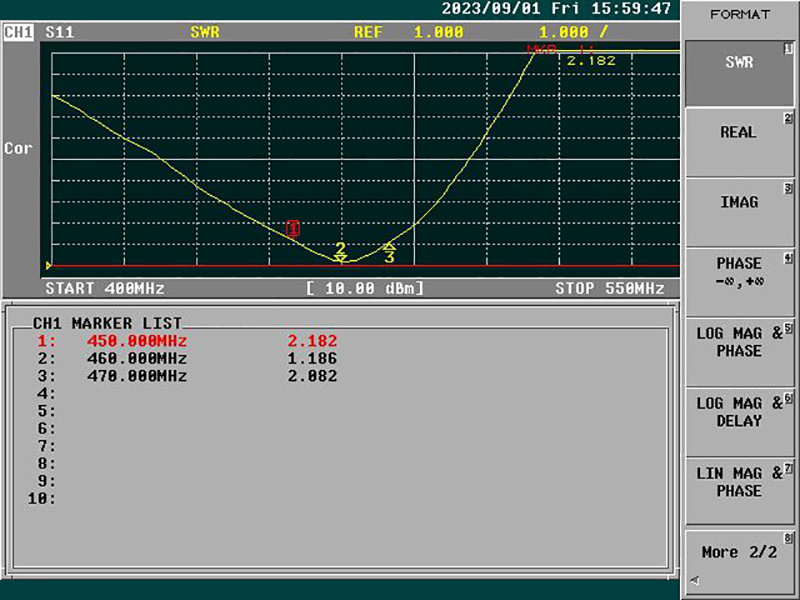Select marker list row 470.000MHz
Viewport: 800px width, 600px height.
(x=187, y=376)
